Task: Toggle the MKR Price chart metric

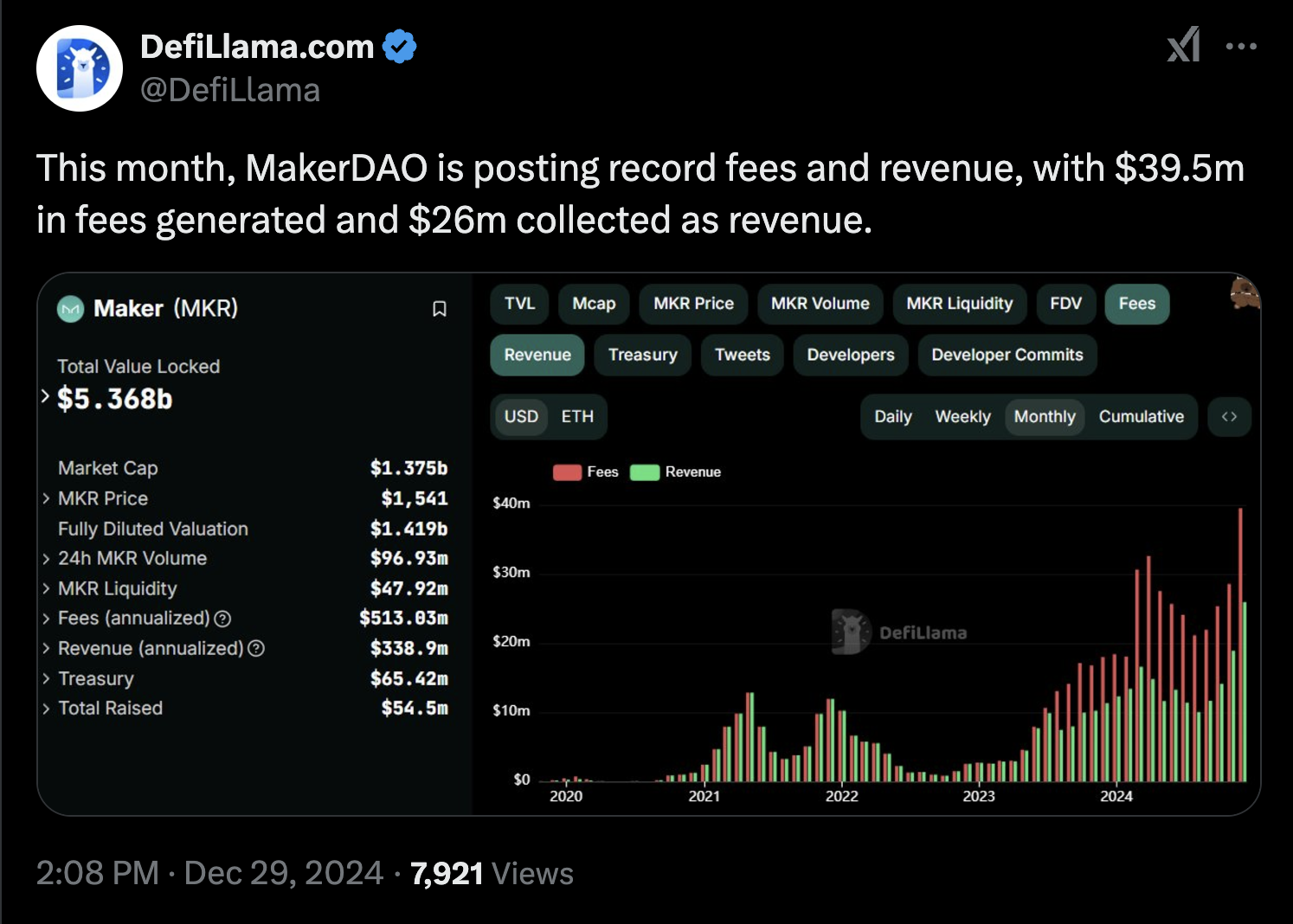Action: pyautogui.click(x=693, y=304)
